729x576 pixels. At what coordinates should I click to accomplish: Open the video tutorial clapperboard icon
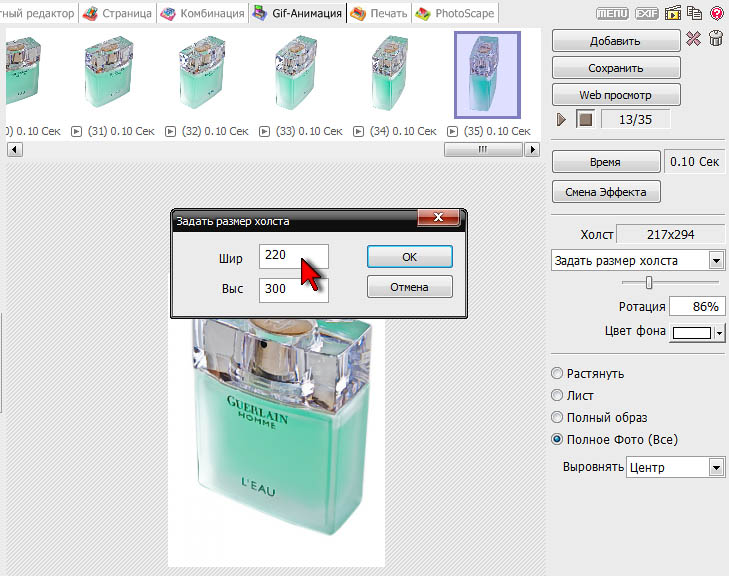(672, 13)
